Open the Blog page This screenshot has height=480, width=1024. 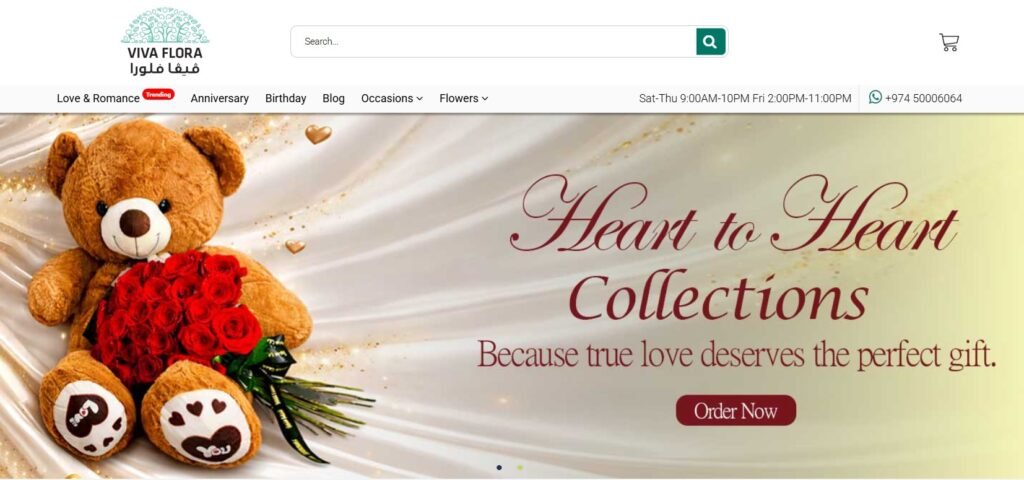coord(333,99)
